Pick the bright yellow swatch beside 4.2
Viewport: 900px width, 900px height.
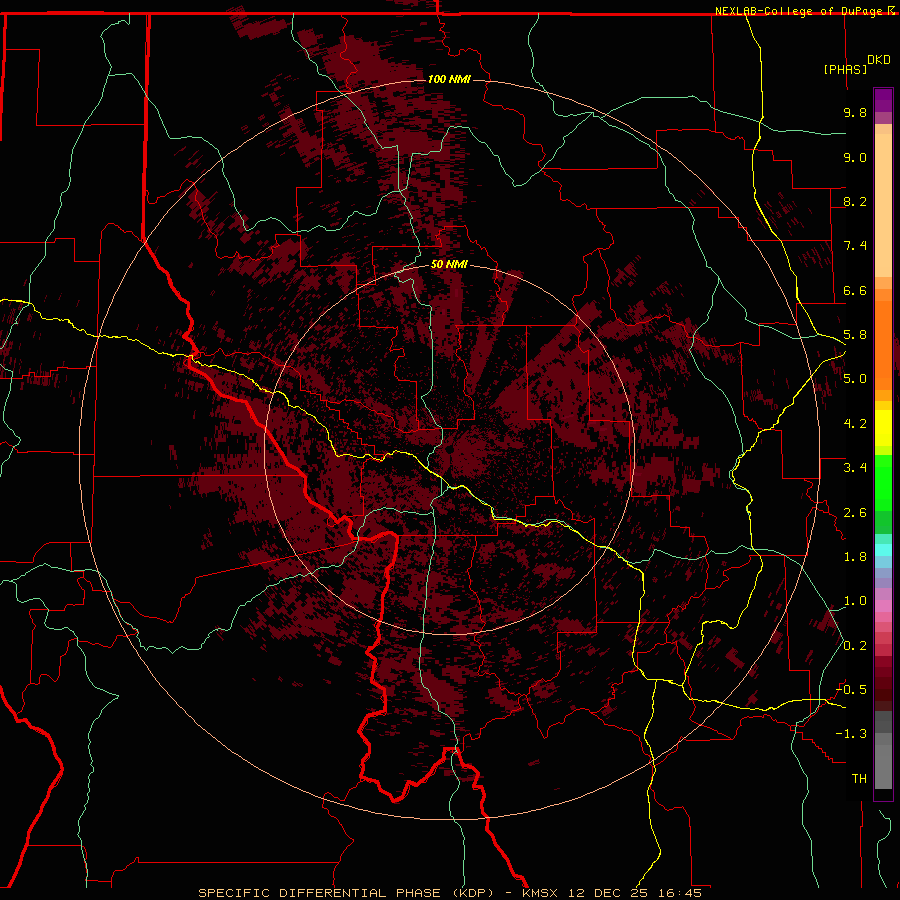pos(883,428)
